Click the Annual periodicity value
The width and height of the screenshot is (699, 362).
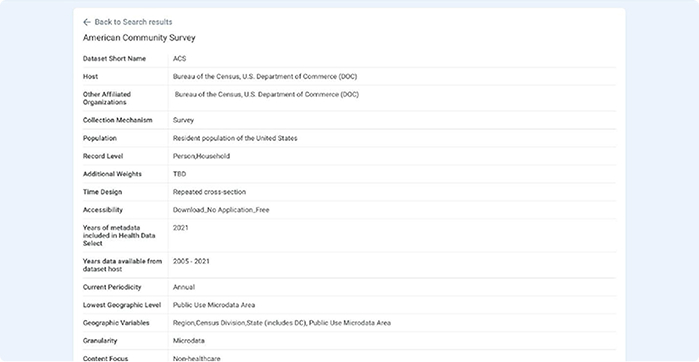point(184,288)
